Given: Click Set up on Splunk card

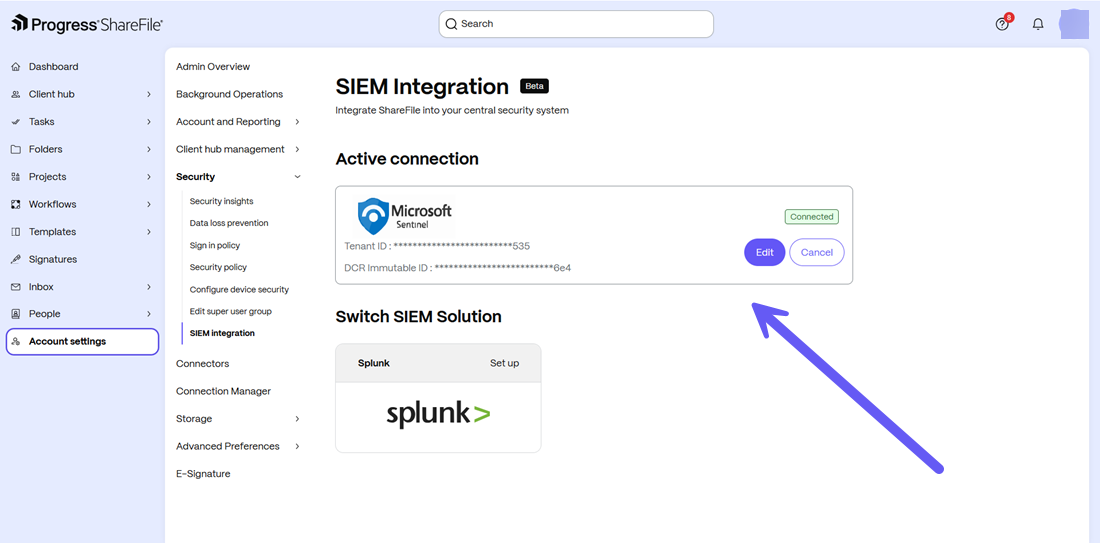Looking at the screenshot, I should [504, 363].
